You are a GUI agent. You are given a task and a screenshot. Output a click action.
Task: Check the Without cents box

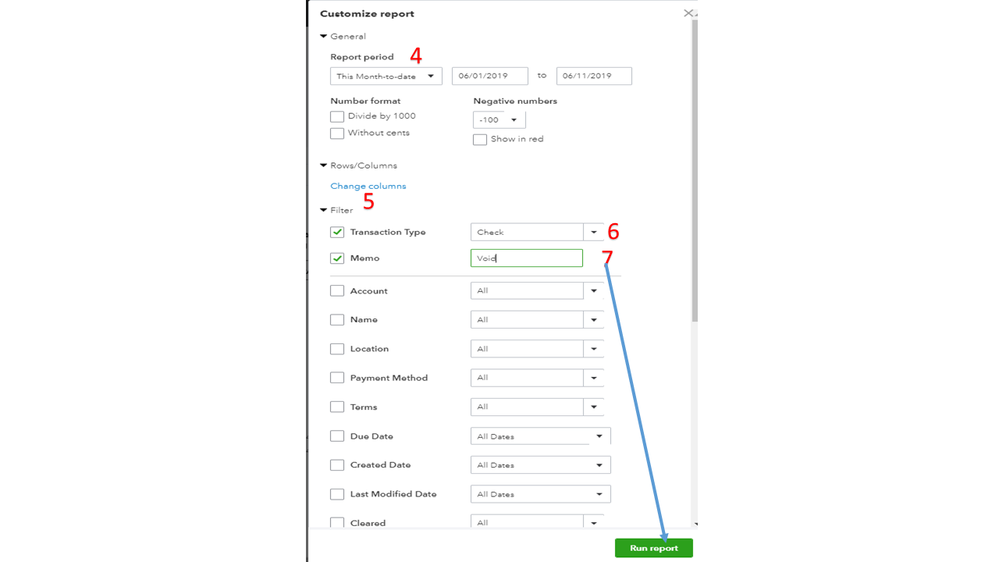(337, 133)
